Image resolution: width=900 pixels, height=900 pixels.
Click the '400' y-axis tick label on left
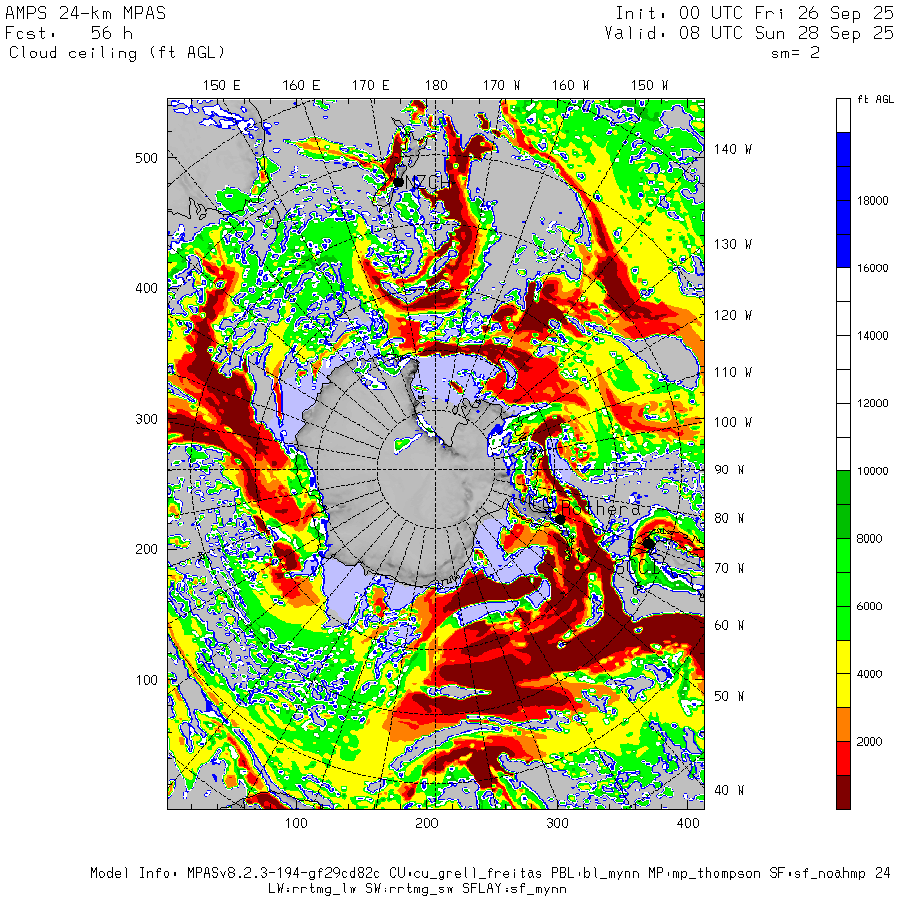[146, 288]
